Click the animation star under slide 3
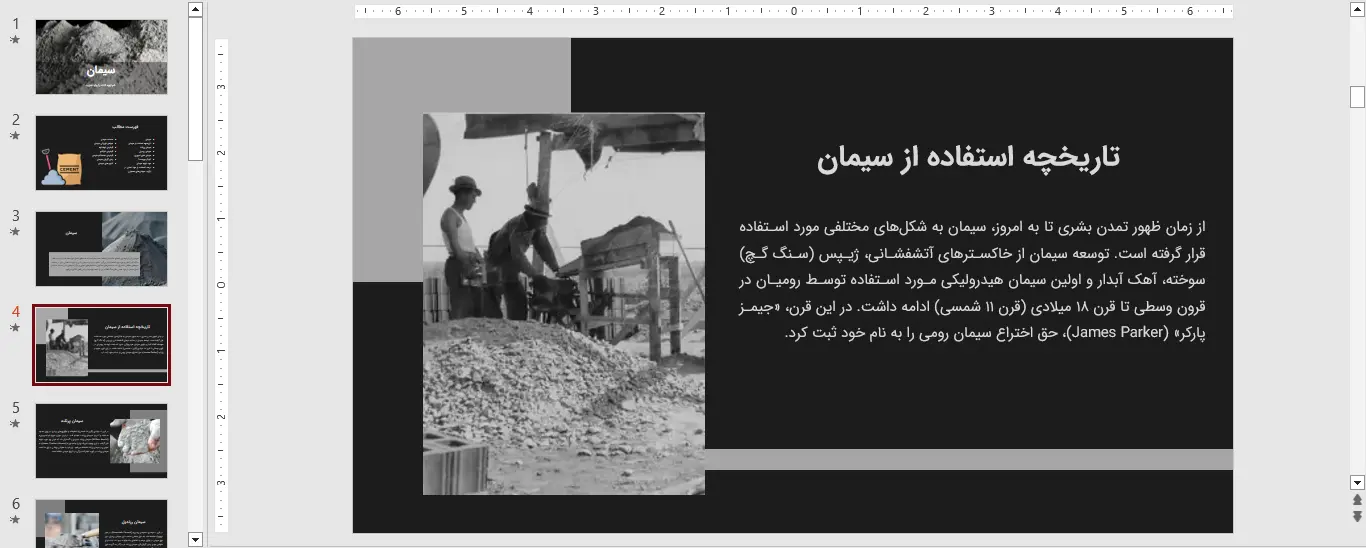1366x548 pixels. click(15, 232)
